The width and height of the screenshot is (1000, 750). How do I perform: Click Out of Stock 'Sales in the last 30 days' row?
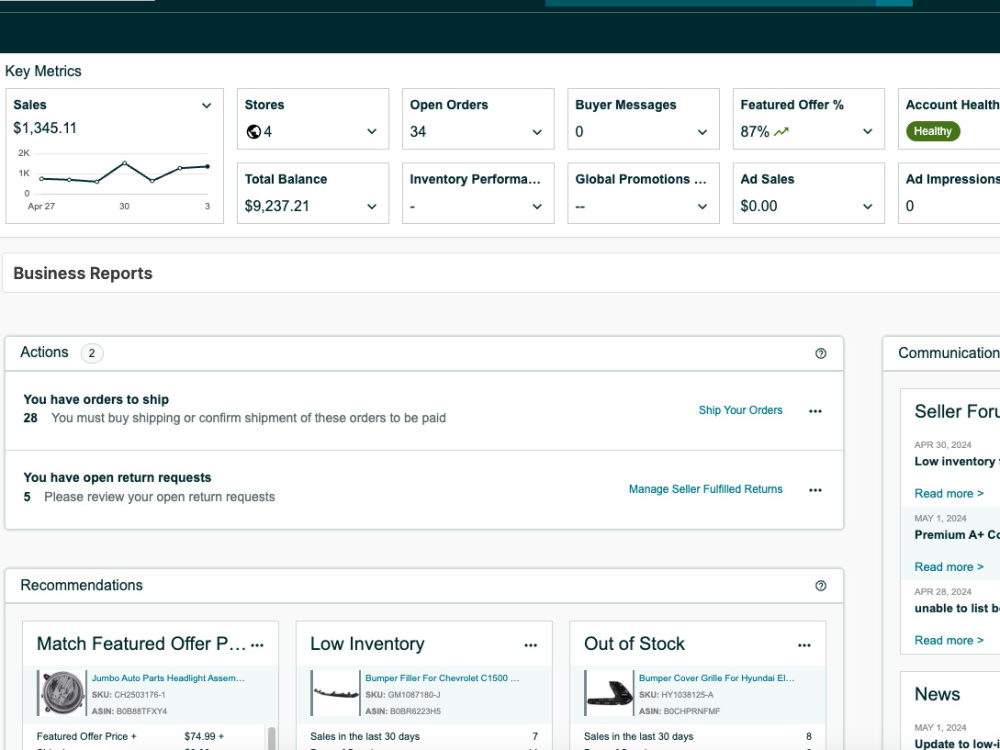(698, 737)
